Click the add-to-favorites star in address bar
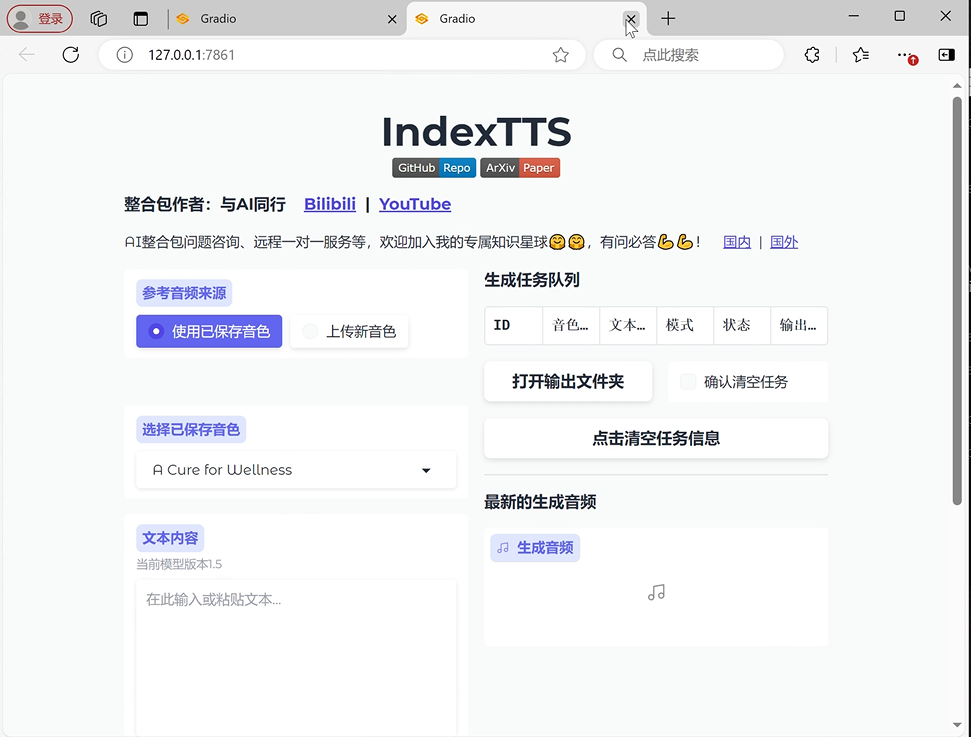Screen dimensions: 971x737 point(561,55)
